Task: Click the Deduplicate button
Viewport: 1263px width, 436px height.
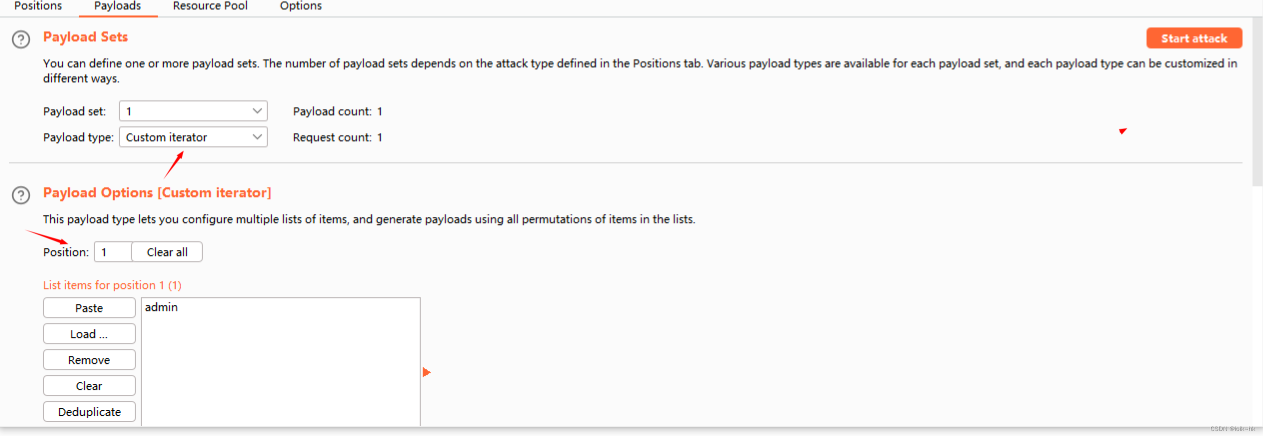Action: click(89, 412)
